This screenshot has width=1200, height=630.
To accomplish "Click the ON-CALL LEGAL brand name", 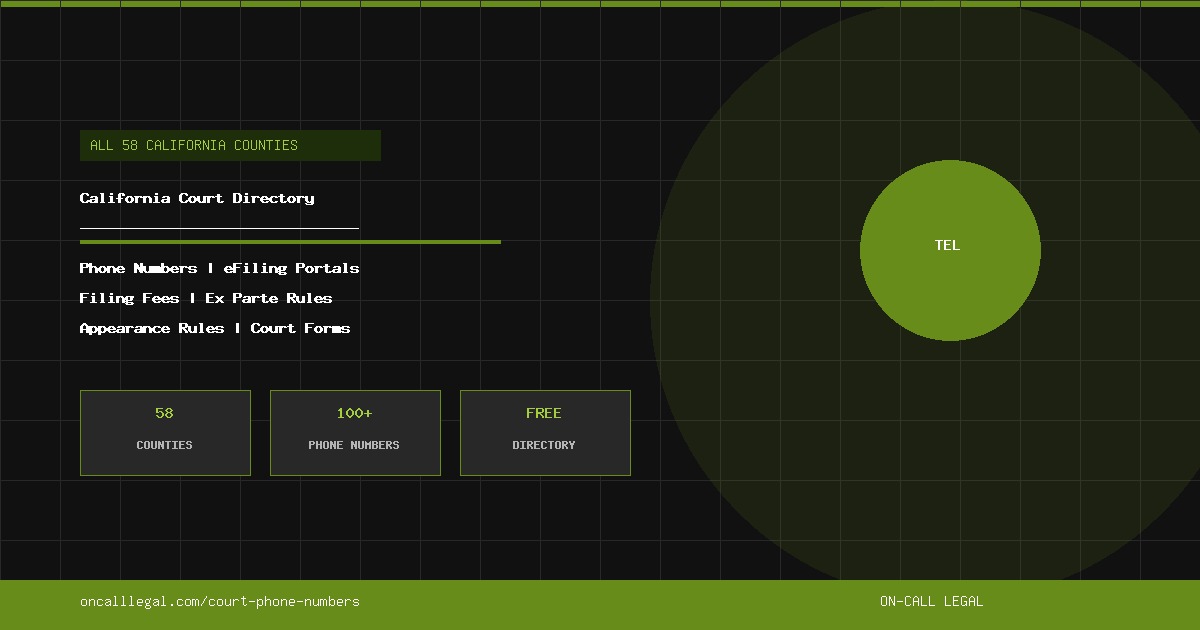I will 931,601.
